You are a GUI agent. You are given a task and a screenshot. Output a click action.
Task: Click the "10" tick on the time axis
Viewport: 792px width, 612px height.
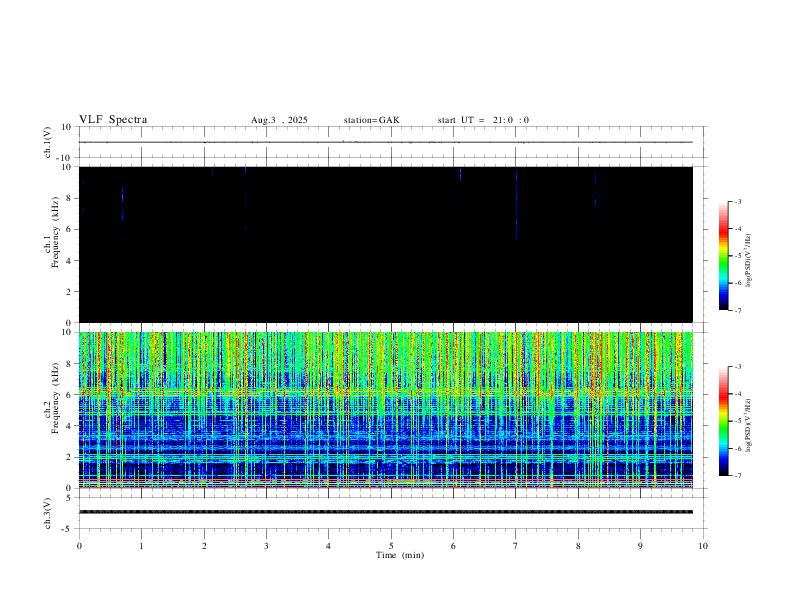coord(703,546)
